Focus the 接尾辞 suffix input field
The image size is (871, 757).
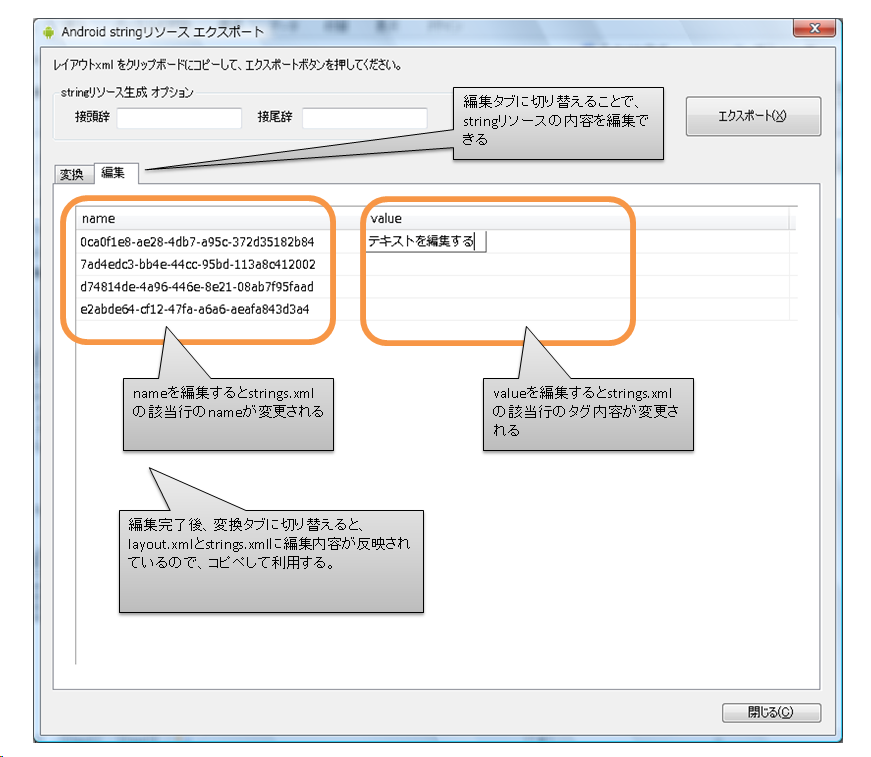tap(364, 118)
